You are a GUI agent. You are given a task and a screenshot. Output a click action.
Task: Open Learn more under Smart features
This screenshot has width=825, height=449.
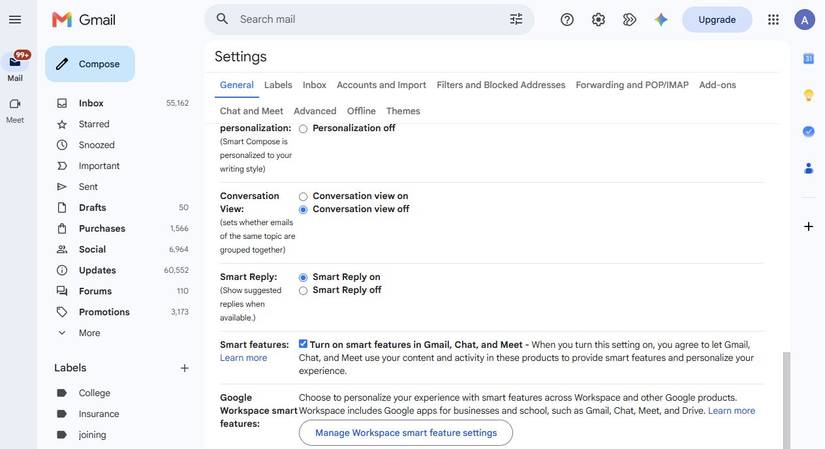click(x=243, y=358)
